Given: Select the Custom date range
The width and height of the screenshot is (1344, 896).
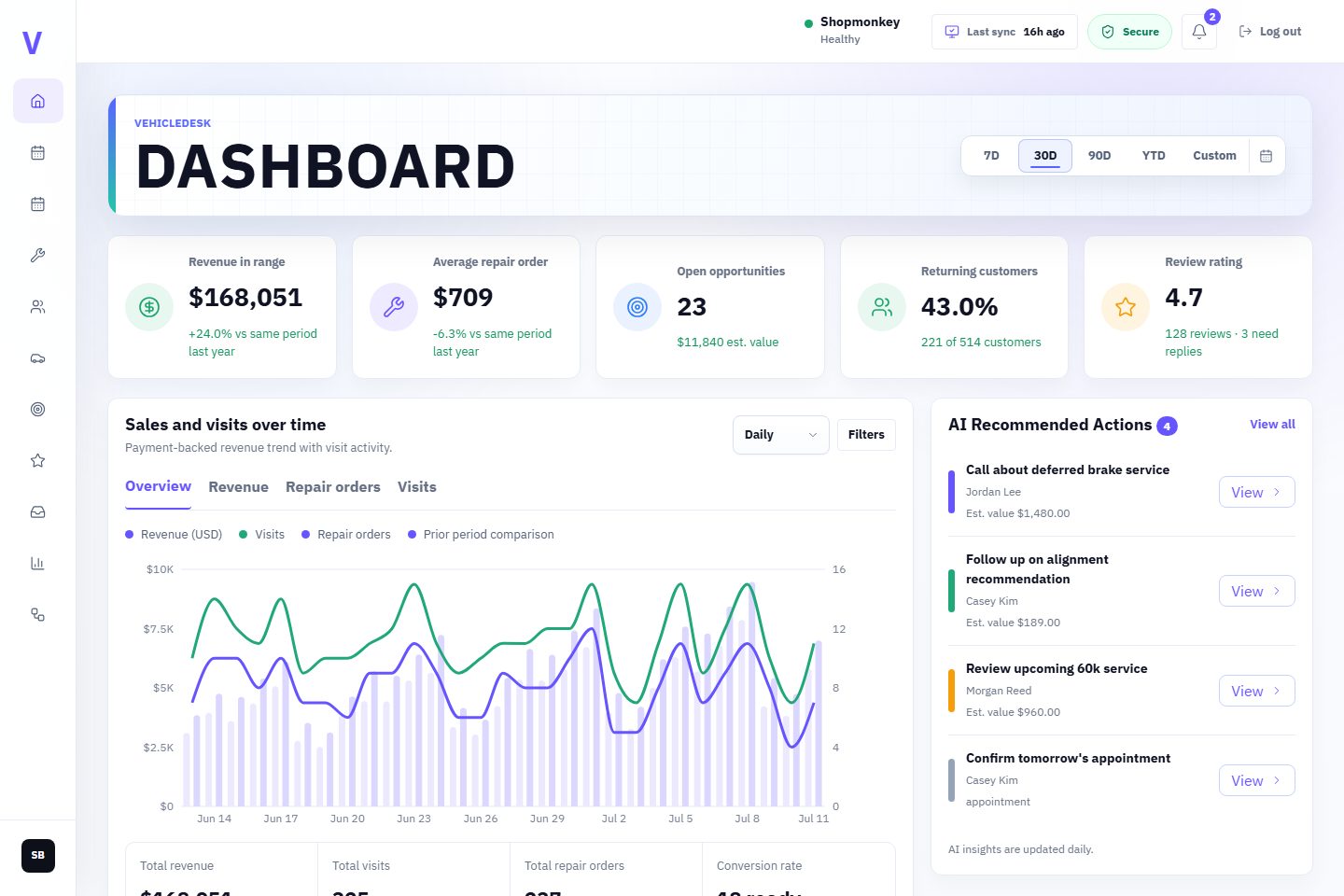Looking at the screenshot, I should (x=1214, y=156).
